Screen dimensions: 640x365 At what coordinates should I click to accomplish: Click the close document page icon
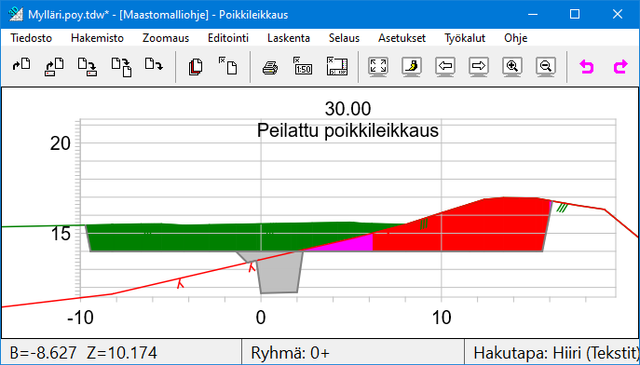pos(228,66)
